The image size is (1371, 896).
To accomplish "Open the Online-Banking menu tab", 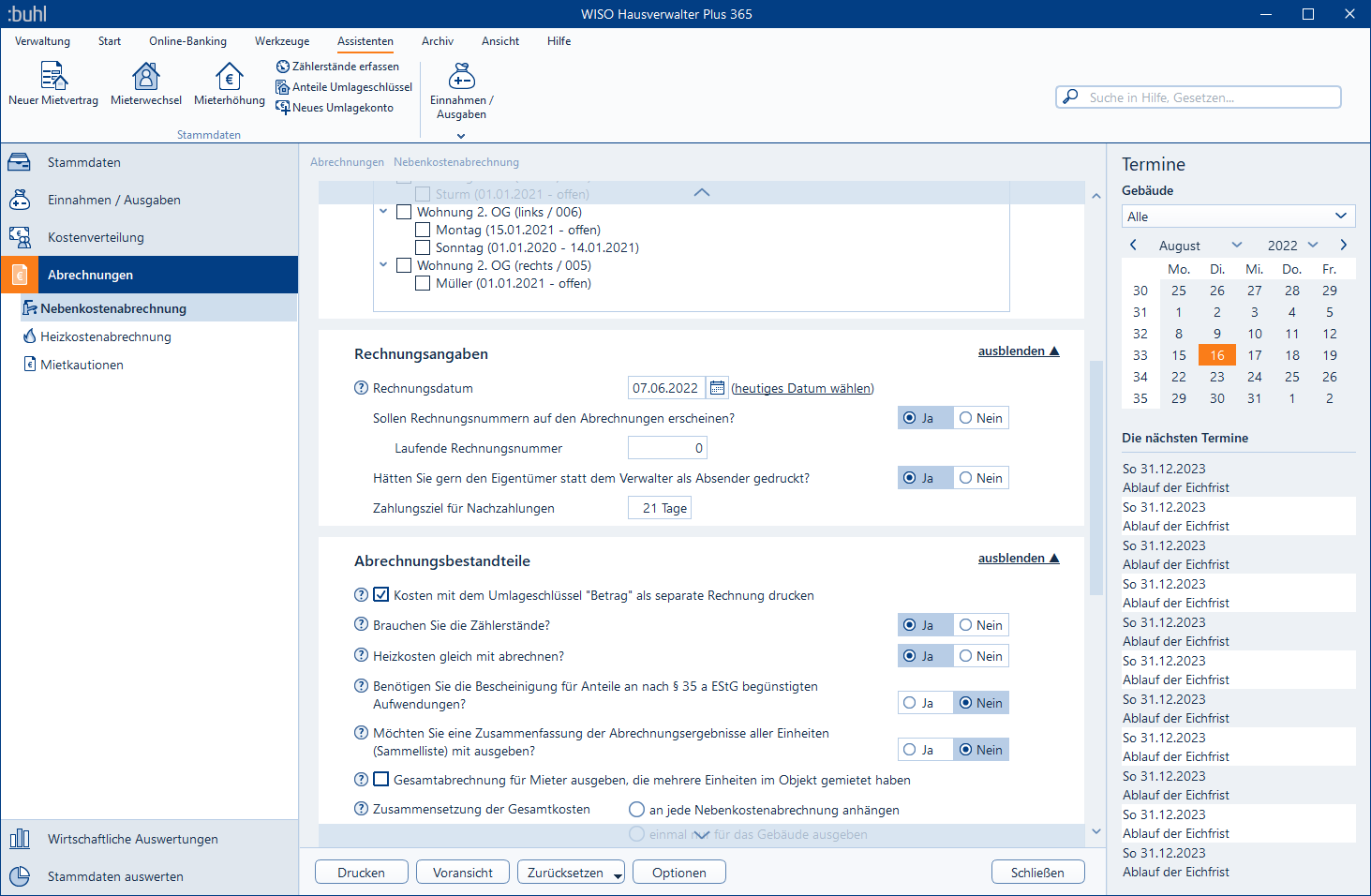I will [x=187, y=41].
